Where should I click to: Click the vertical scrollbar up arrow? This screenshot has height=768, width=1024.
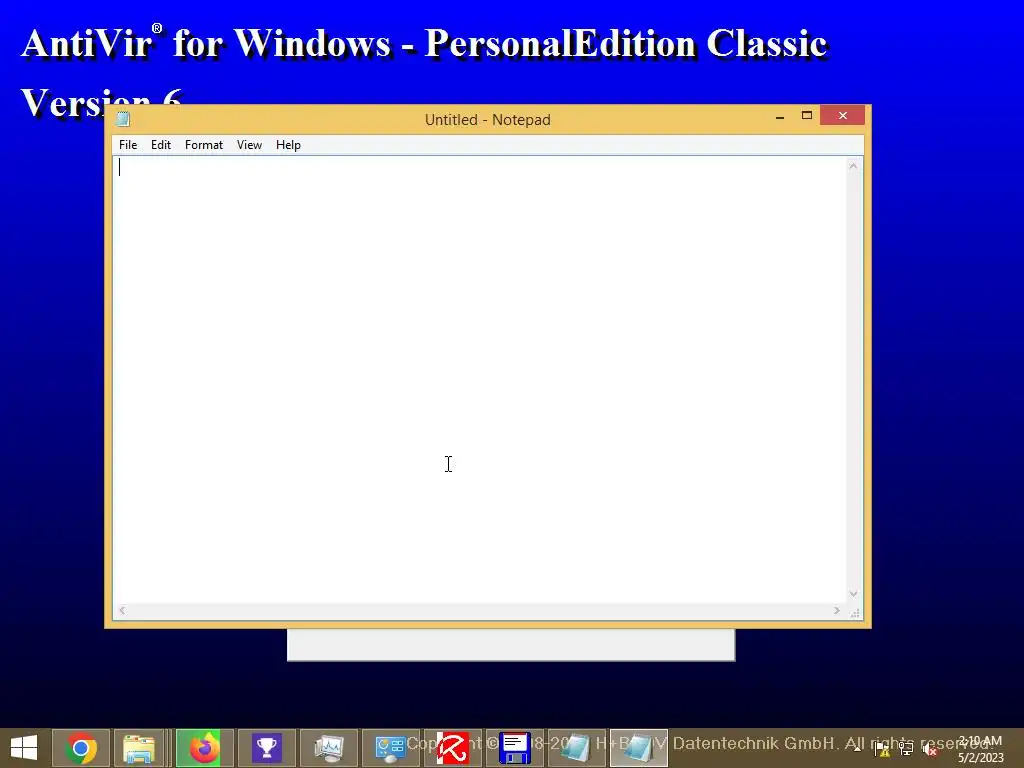pos(853,167)
